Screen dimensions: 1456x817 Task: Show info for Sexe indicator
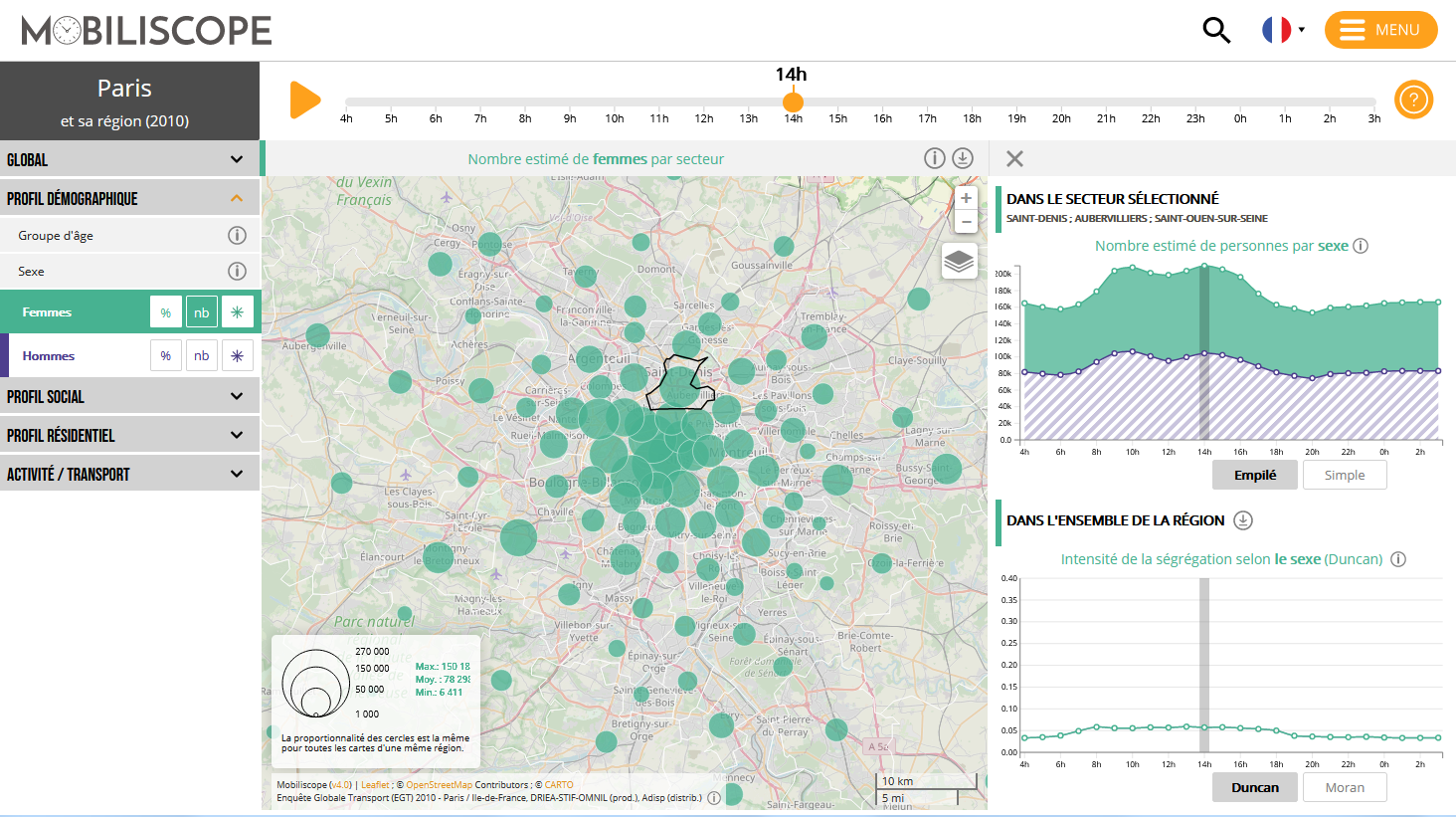click(237, 272)
